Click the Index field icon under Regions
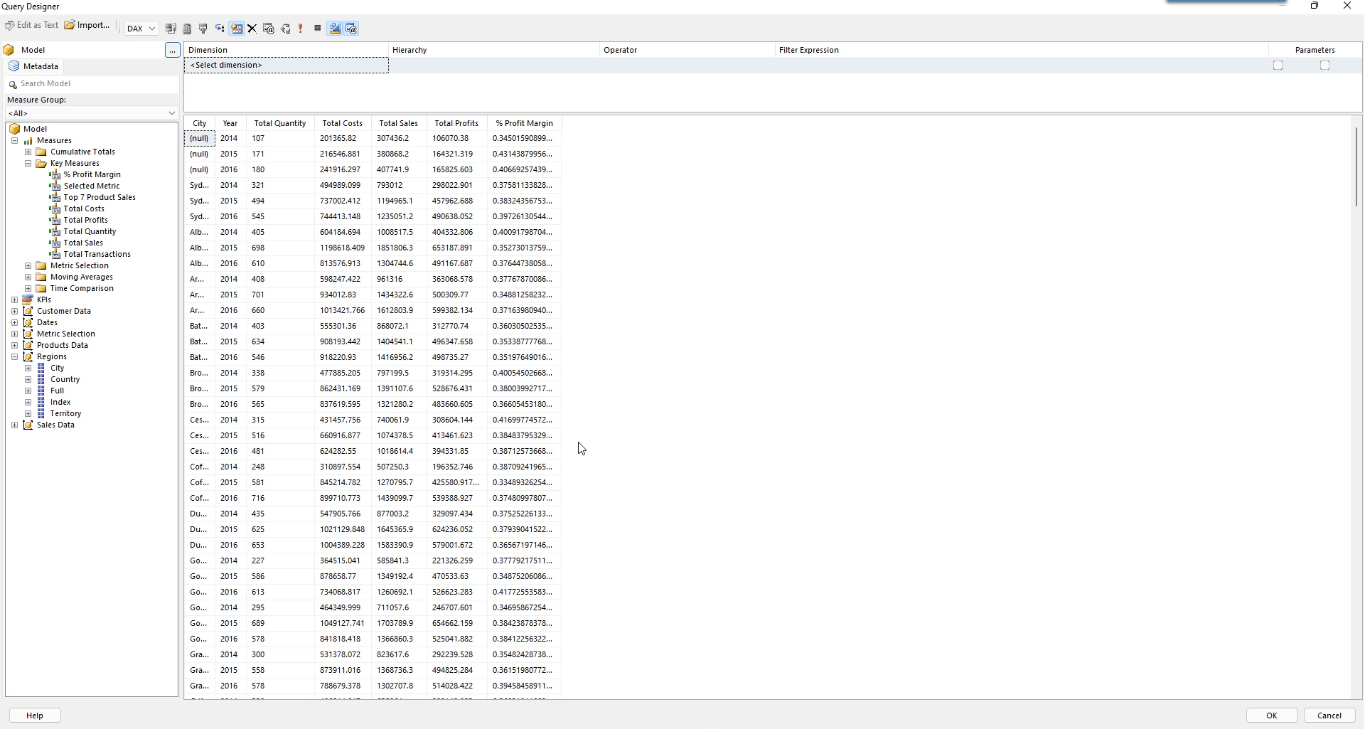1364x729 pixels. 41,402
